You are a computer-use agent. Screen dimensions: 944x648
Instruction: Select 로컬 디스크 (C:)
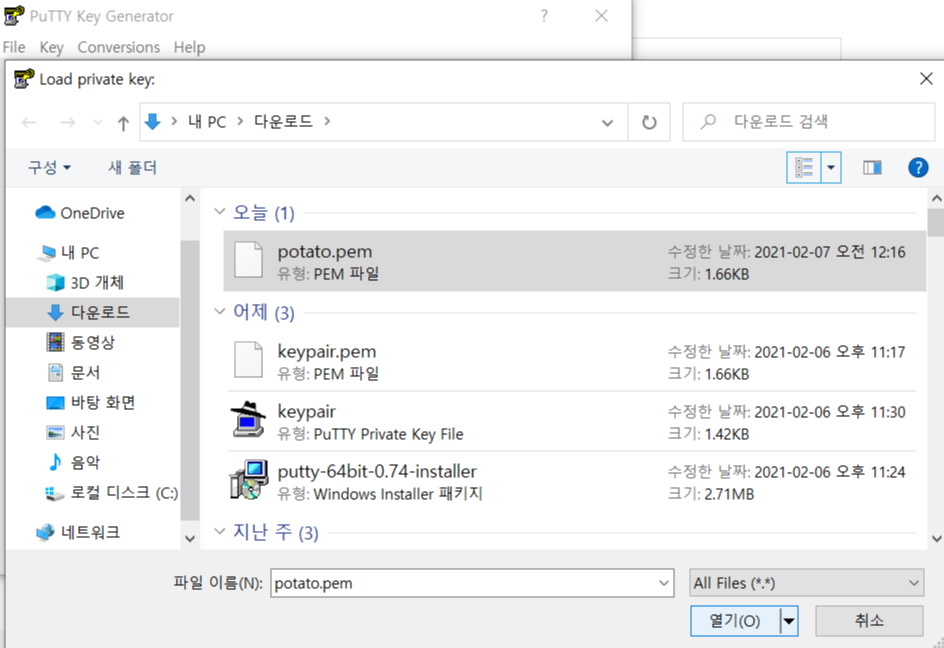click(x=111, y=493)
